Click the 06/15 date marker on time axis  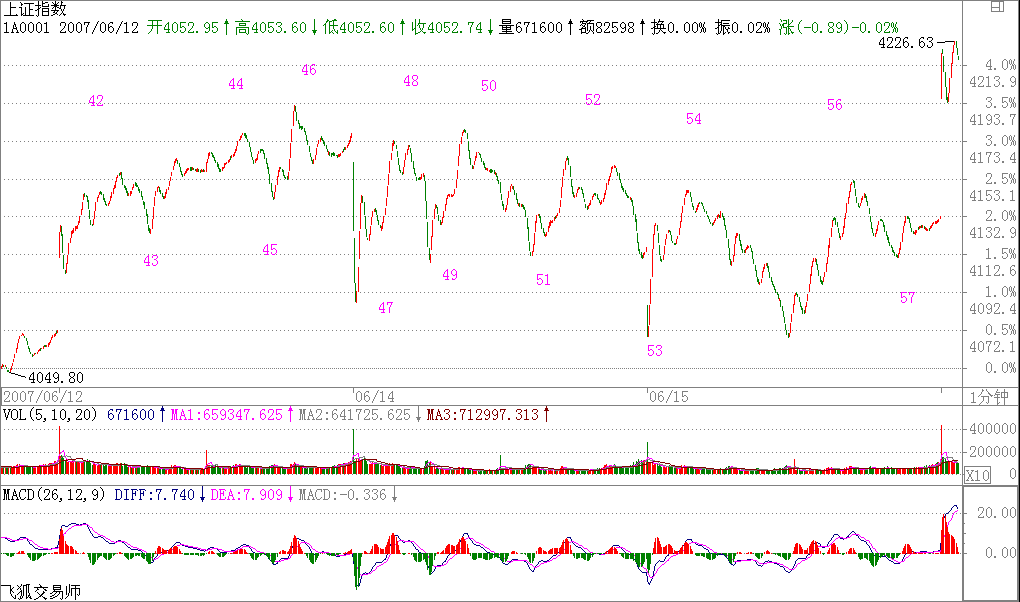[x=669, y=396]
